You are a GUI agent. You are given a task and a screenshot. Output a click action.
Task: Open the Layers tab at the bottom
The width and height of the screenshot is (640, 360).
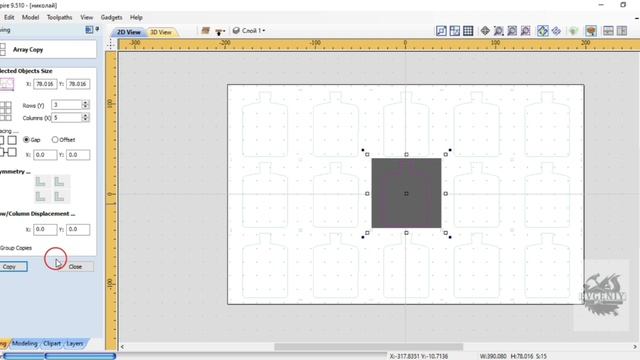coord(75,344)
